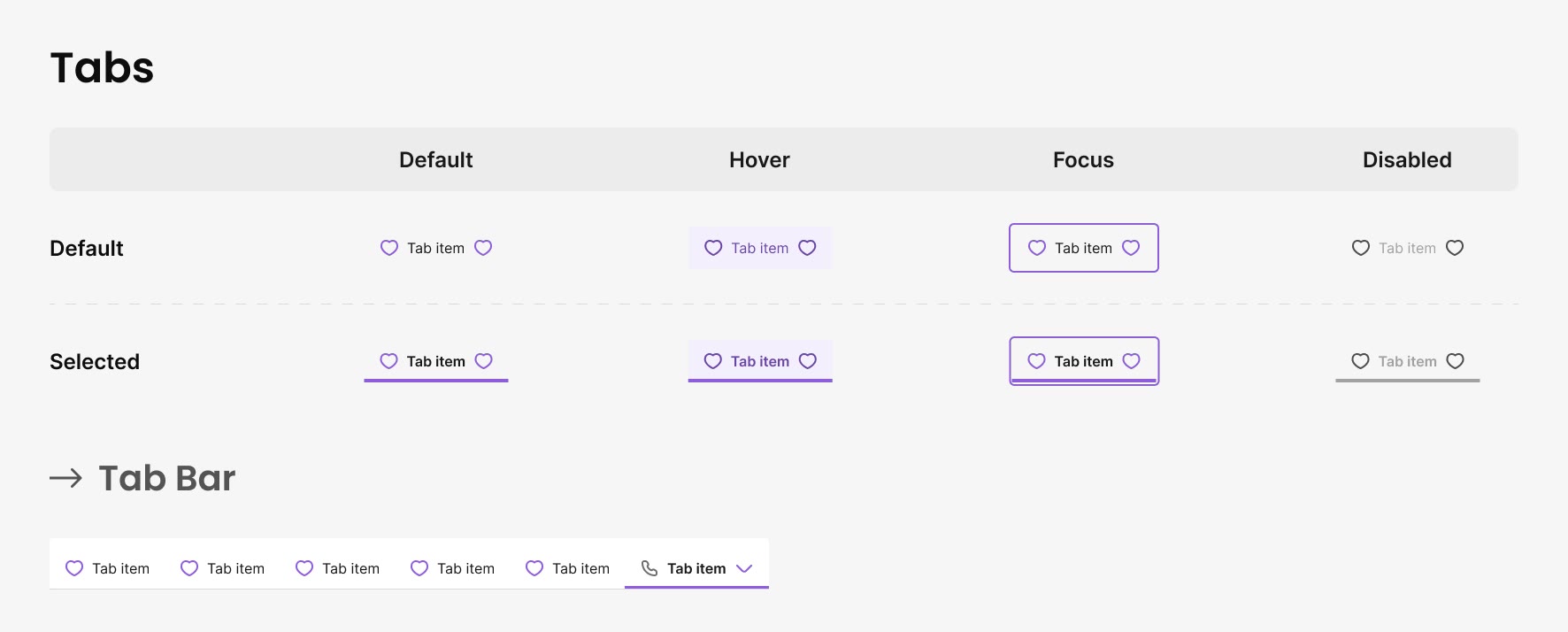
Task: Click left heart icon in Default-row Focus tab
Action: tap(1037, 248)
